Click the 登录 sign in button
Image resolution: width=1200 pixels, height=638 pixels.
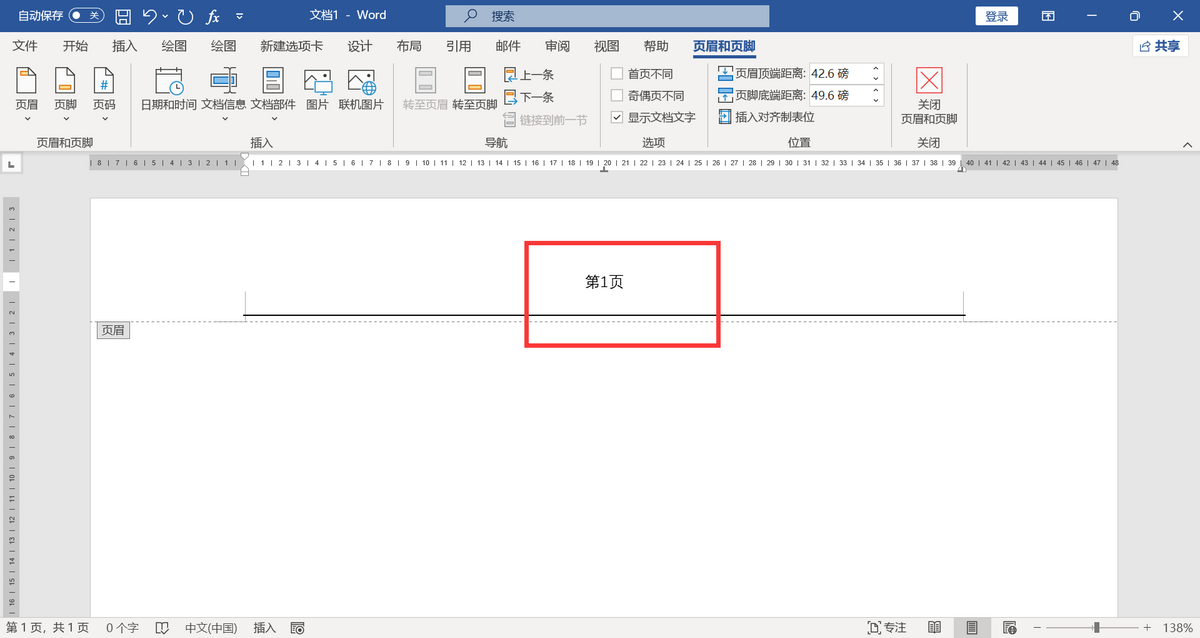click(997, 16)
